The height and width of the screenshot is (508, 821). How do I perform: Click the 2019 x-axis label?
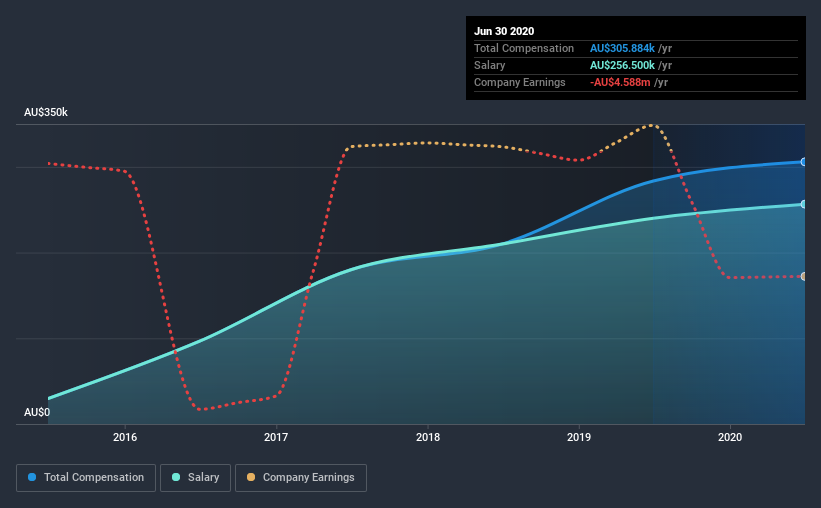pos(579,437)
